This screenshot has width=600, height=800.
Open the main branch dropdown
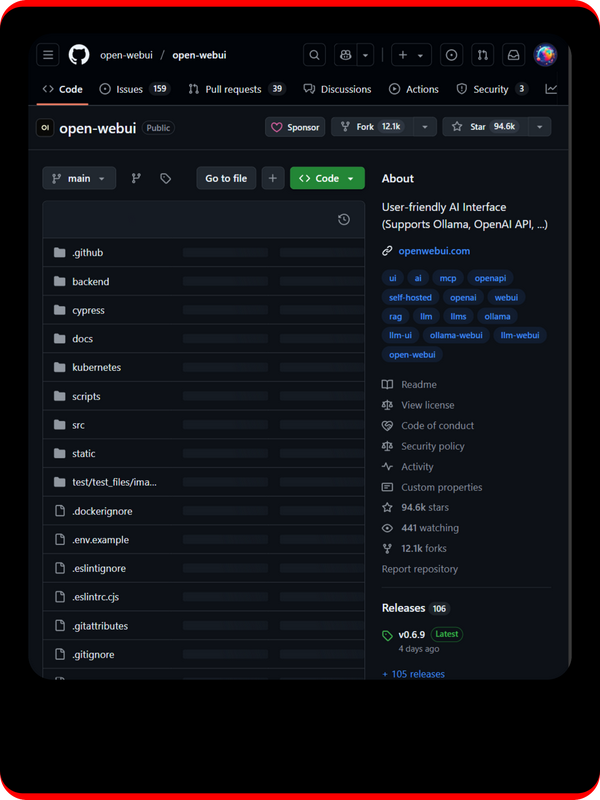(79, 178)
